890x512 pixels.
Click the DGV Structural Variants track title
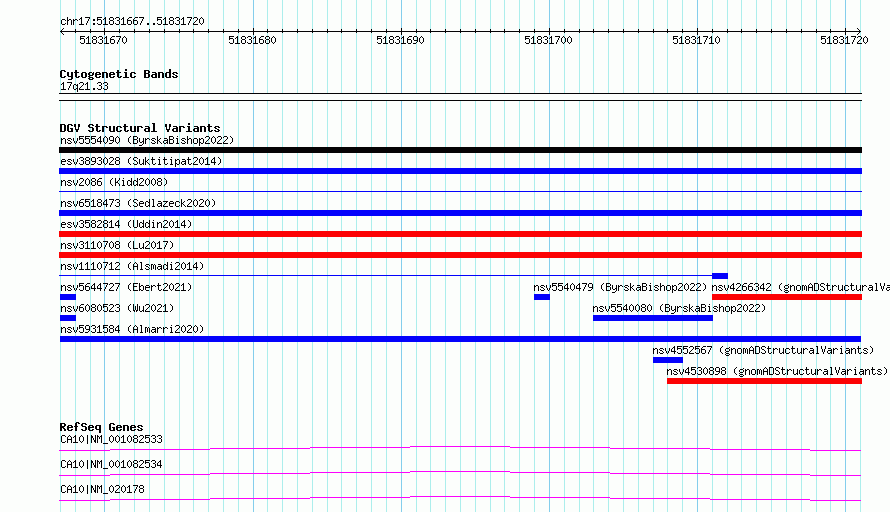point(140,128)
